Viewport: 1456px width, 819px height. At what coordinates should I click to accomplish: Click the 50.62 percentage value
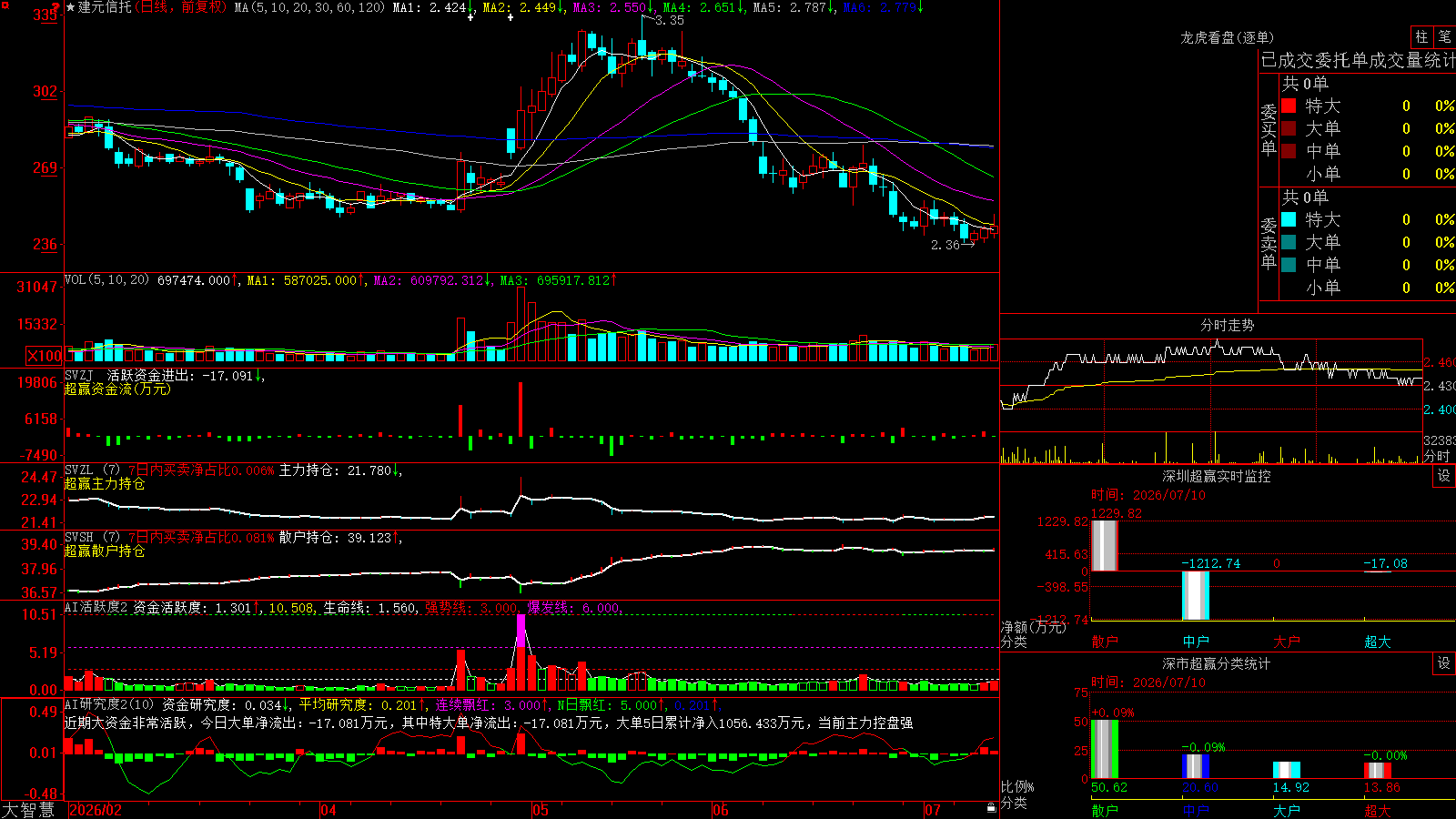(1108, 787)
